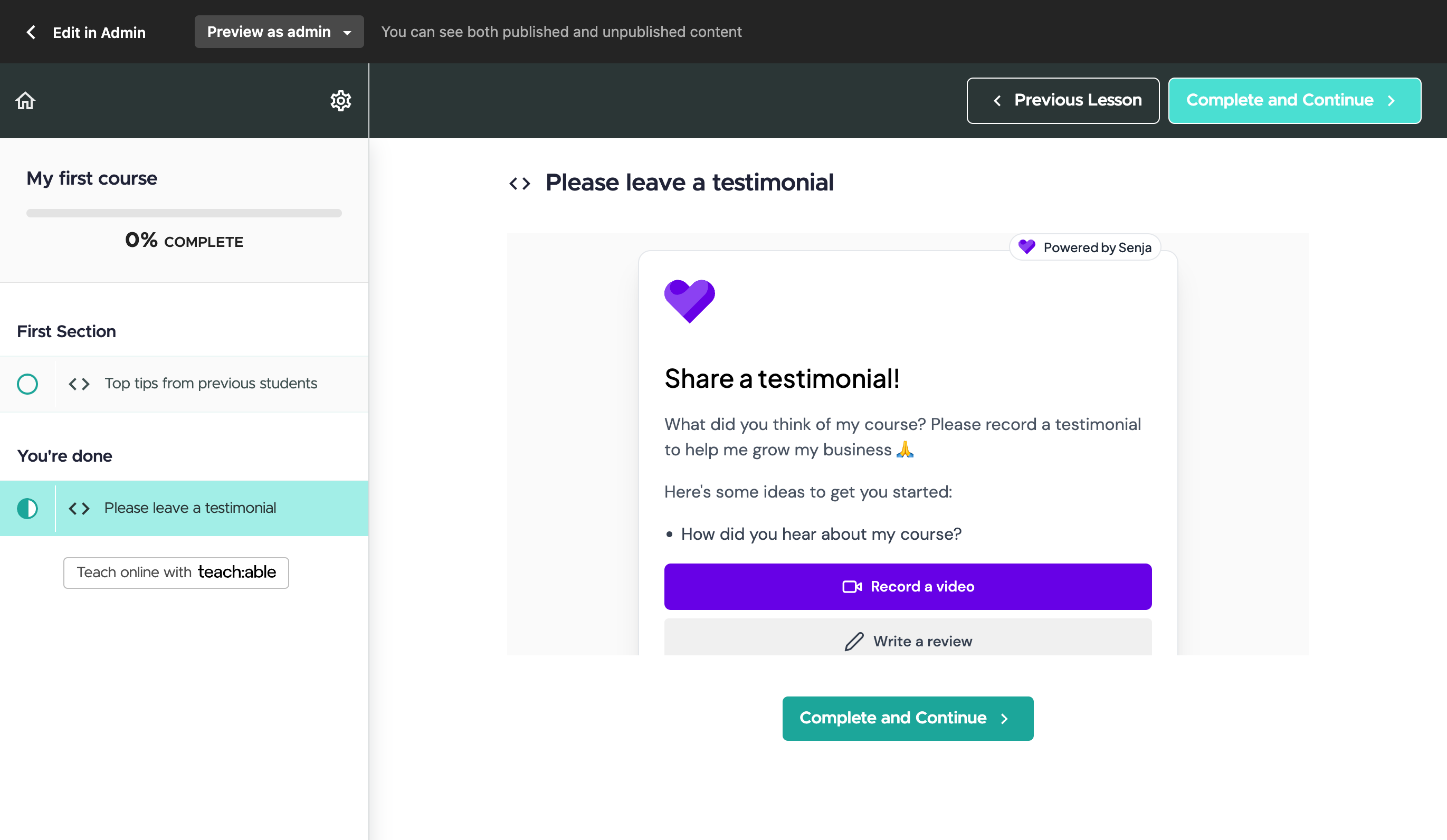
Task: Toggle completion circle for Top tips lesson
Action: click(27, 384)
